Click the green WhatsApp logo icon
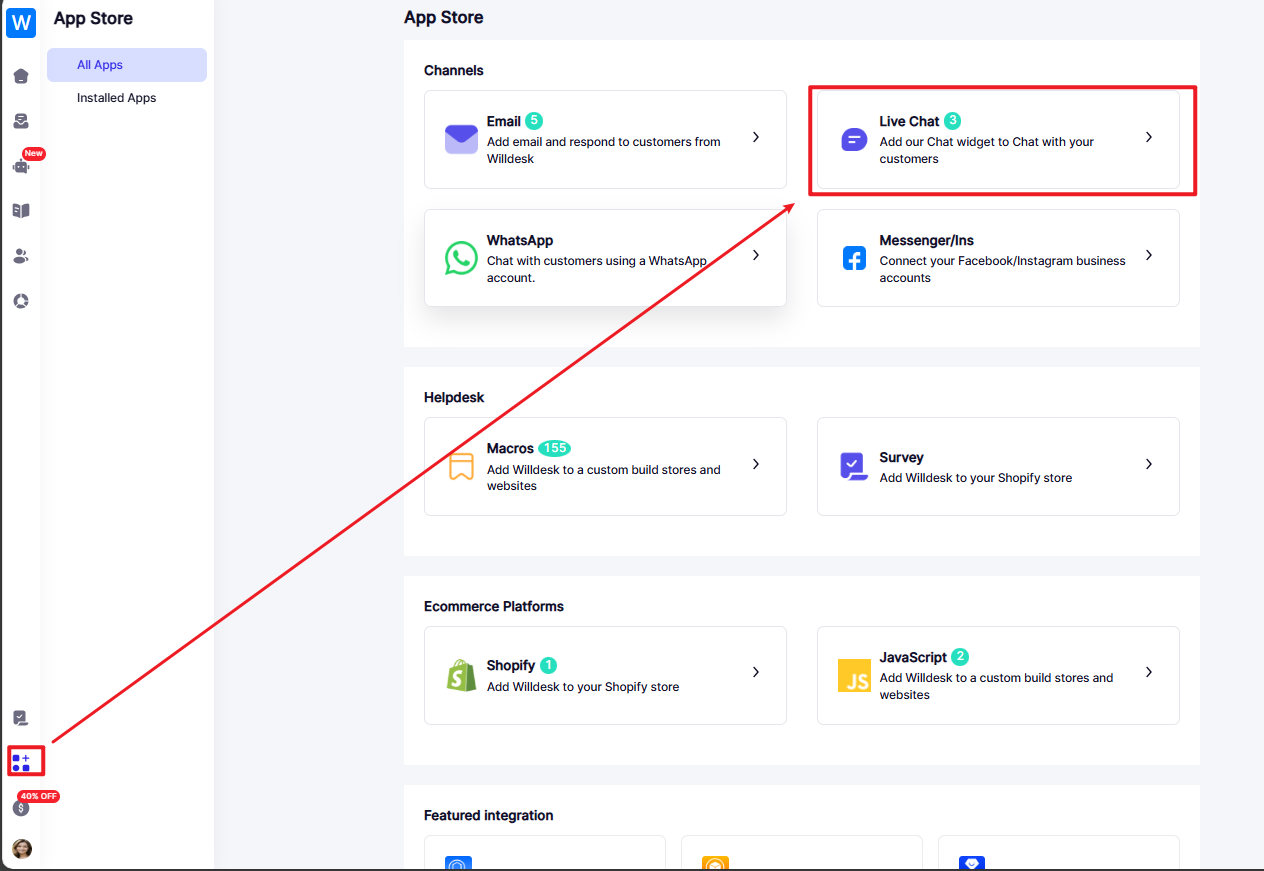 pos(461,258)
